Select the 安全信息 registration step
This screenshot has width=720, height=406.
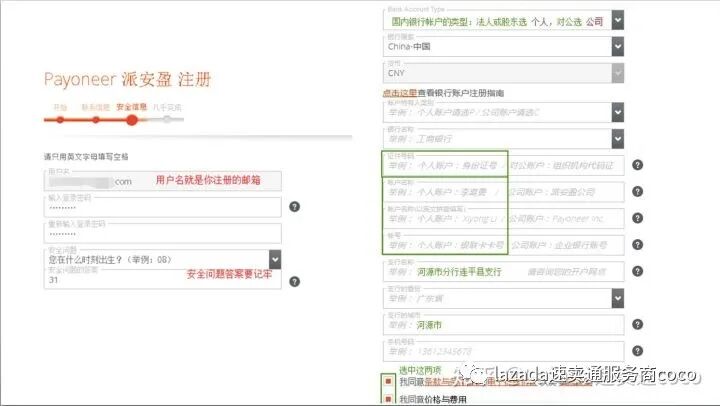[x=131, y=107]
